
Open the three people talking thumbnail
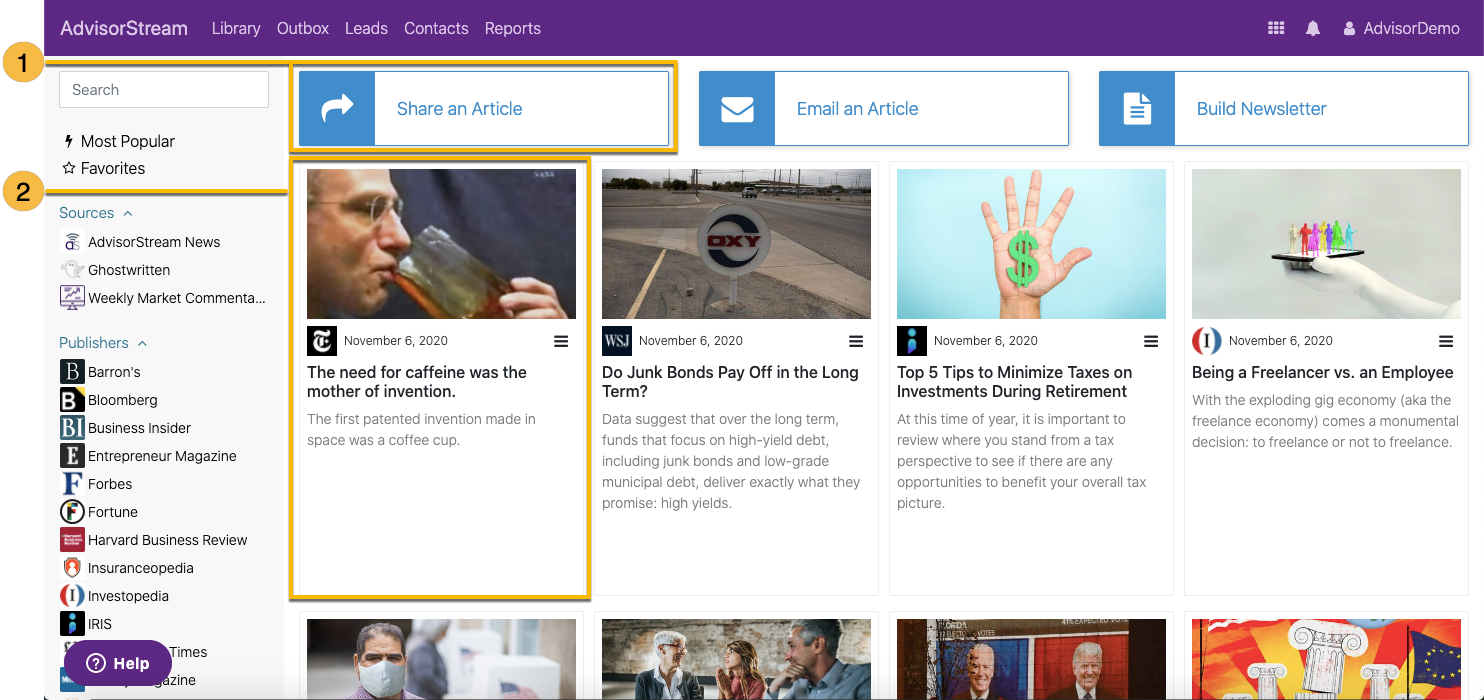click(x=736, y=659)
